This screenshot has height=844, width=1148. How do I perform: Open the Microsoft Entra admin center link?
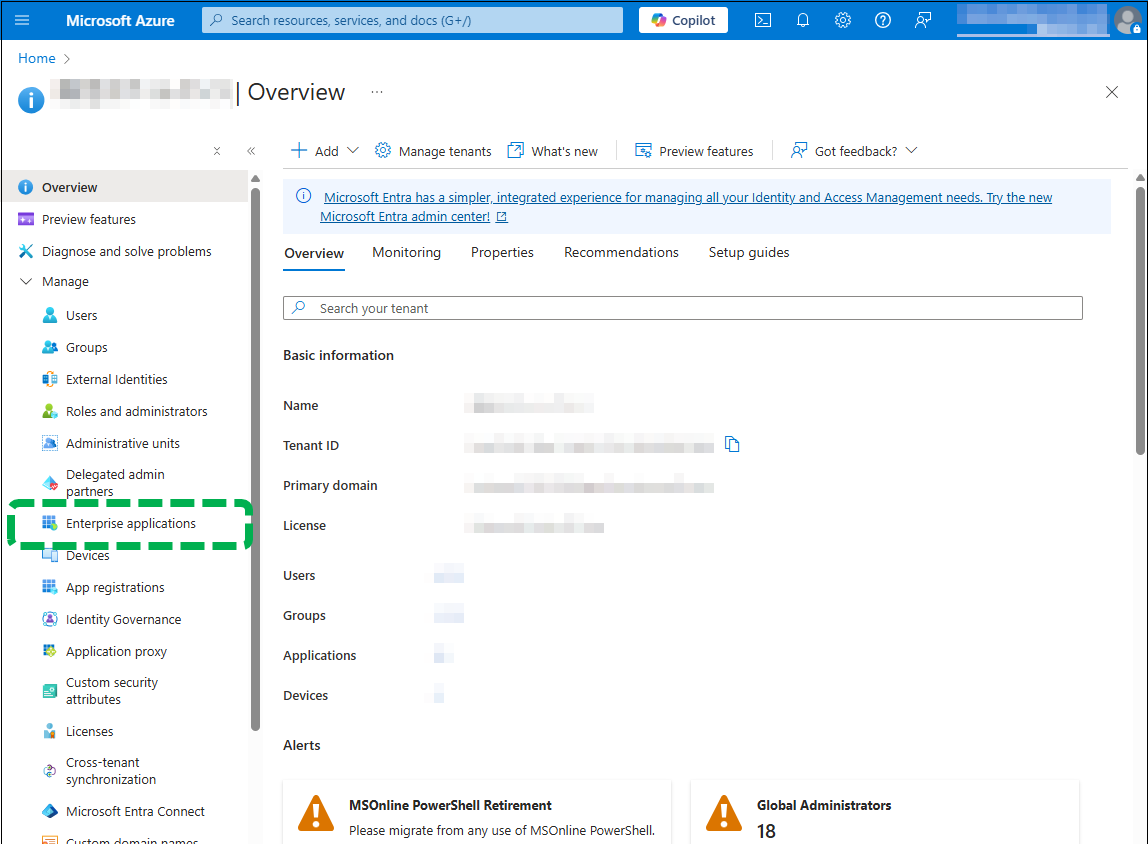[x=405, y=216]
